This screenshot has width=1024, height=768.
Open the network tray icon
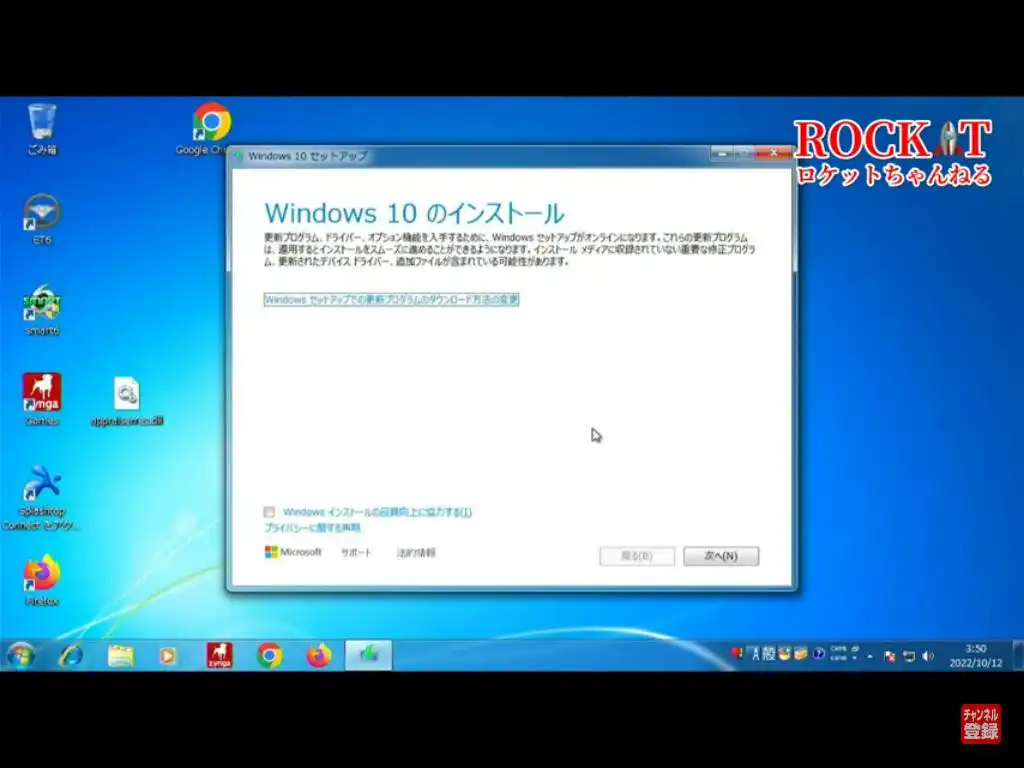[x=908, y=656]
